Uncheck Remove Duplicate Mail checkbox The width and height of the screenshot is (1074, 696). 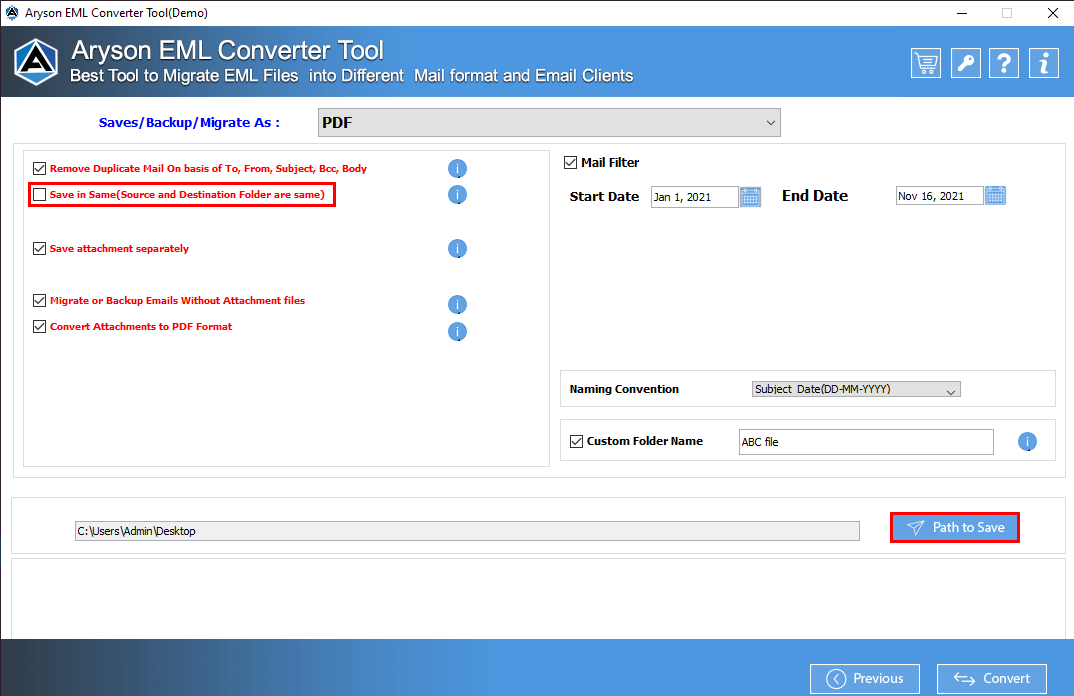40,169
